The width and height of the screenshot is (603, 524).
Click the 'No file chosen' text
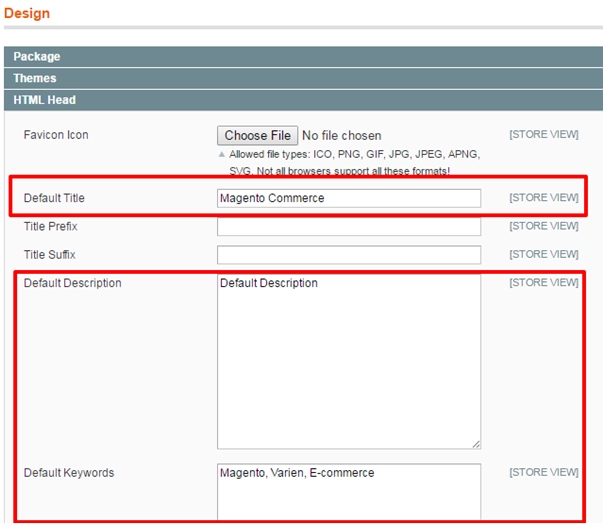pos(341,135)
